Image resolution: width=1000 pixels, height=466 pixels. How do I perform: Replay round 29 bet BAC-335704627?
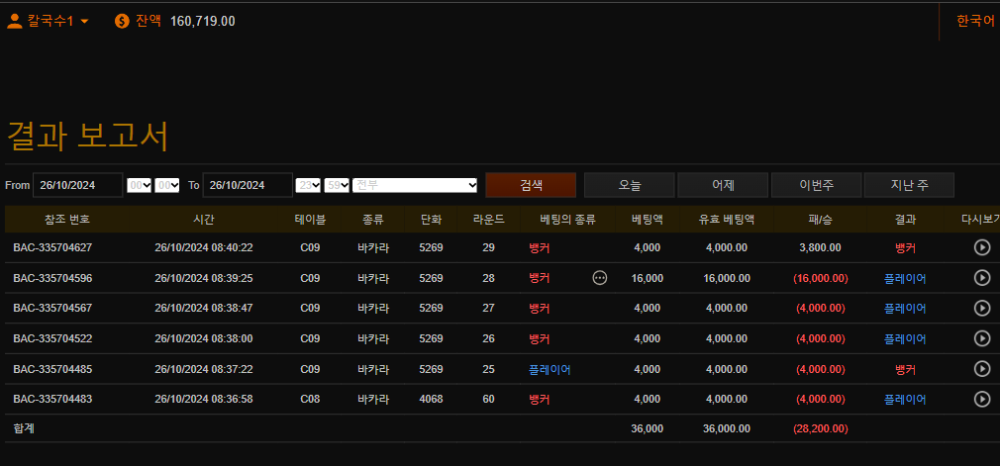[x=981, y=248]
